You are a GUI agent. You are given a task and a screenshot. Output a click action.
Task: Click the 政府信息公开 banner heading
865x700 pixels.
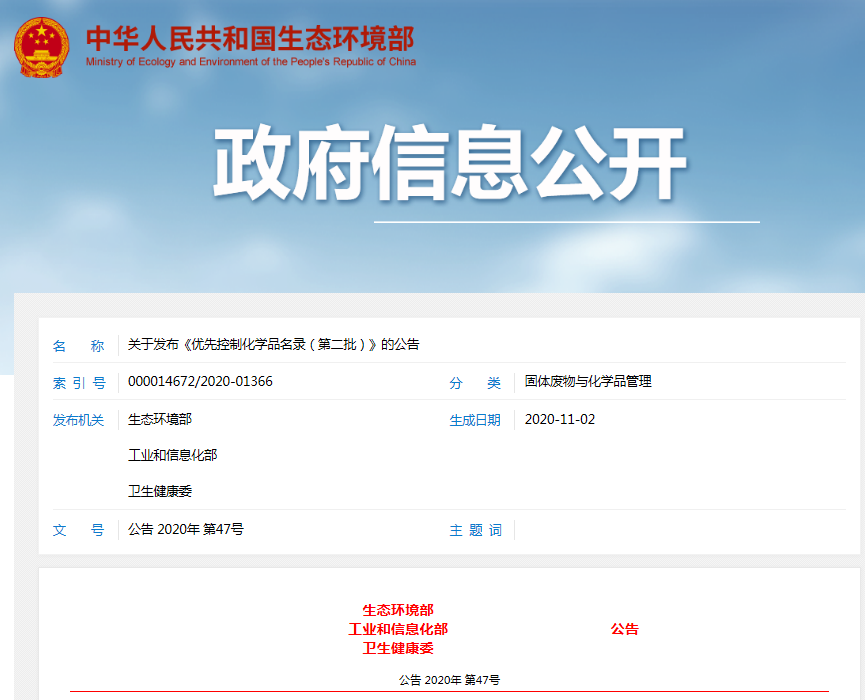click(449, 165)
